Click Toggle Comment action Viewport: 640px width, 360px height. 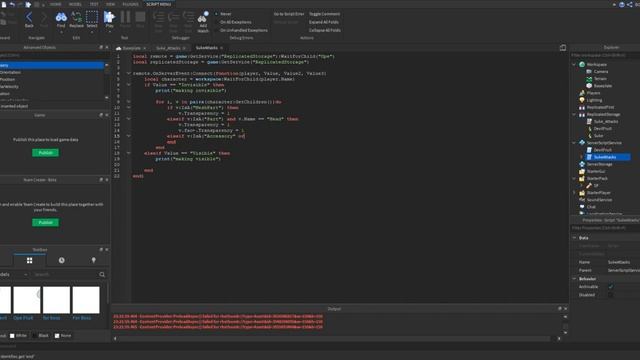324,14
